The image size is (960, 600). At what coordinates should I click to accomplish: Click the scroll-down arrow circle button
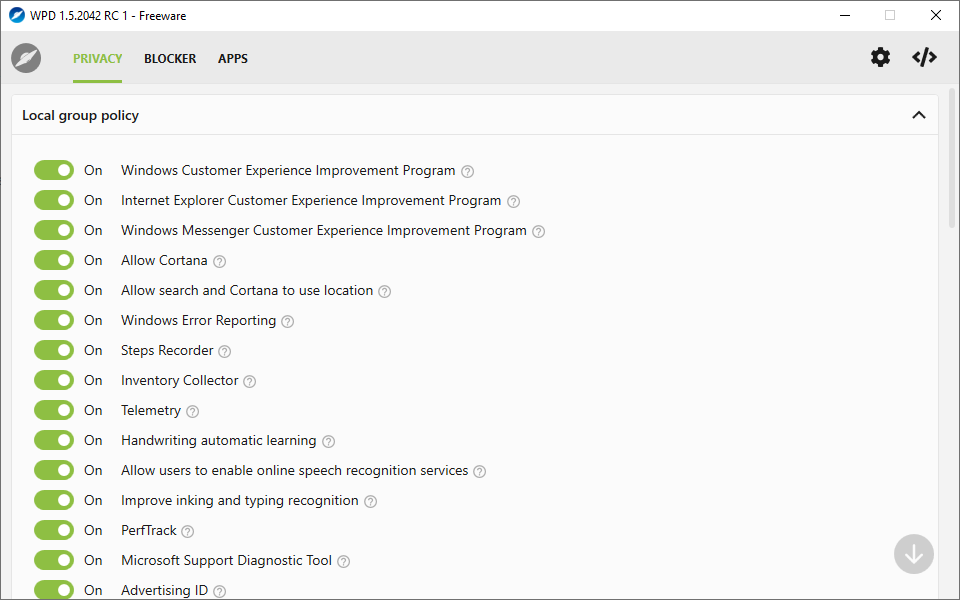913,554
